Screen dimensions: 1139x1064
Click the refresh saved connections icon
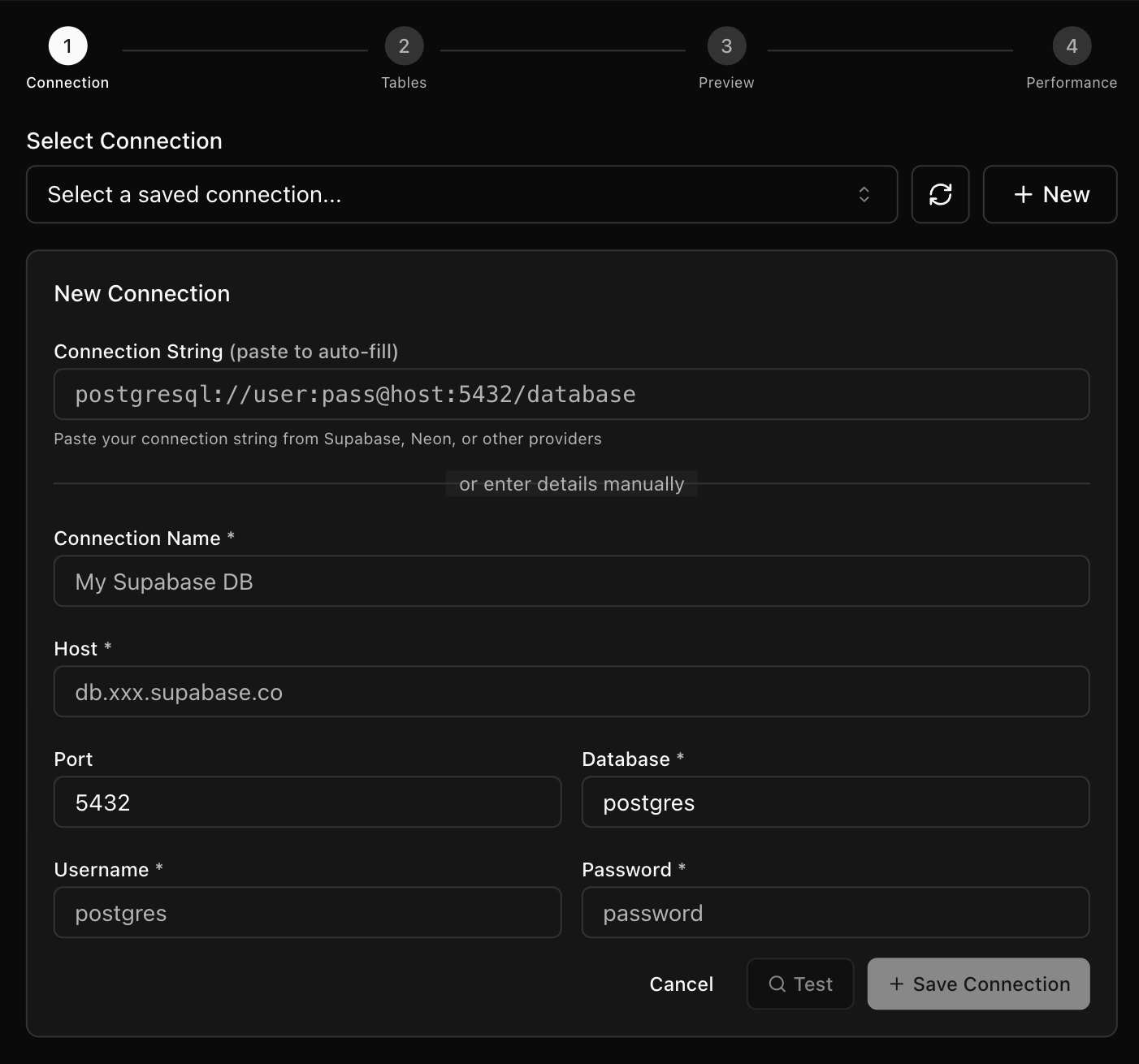(x=940, y=194)
